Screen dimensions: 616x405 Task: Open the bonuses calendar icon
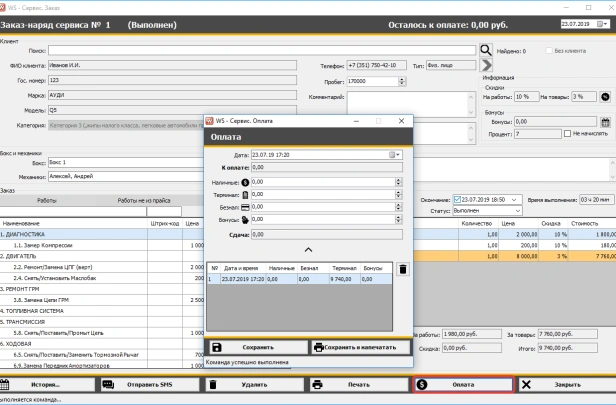pyautogui.click(x=604, y=121)
